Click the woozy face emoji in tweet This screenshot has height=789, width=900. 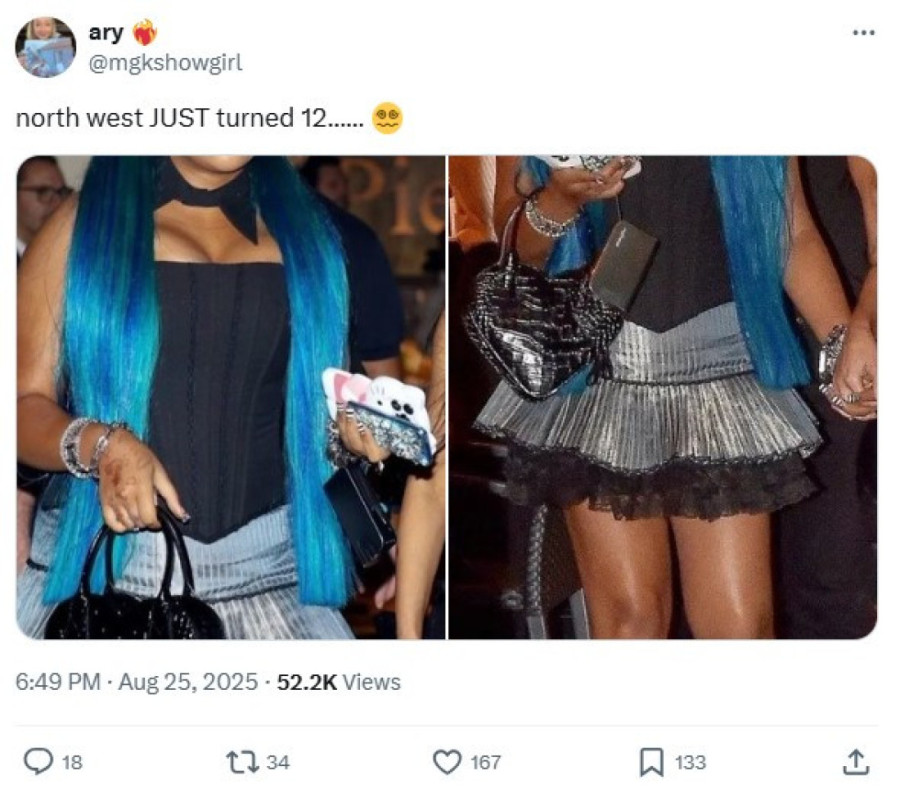pos(387,118)
